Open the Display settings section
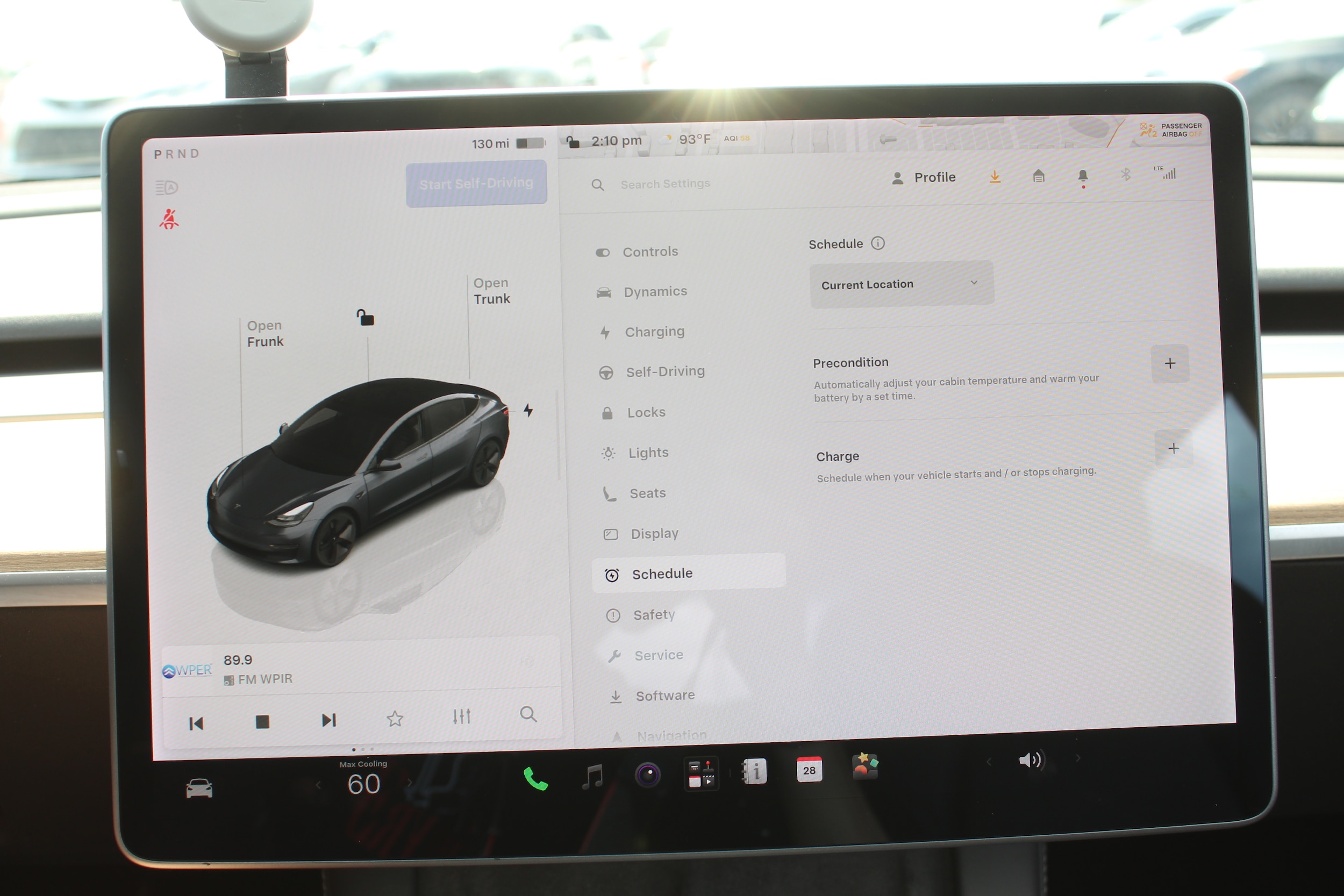This screenshot has height=896, width=1344. click(x=641, y=534)
